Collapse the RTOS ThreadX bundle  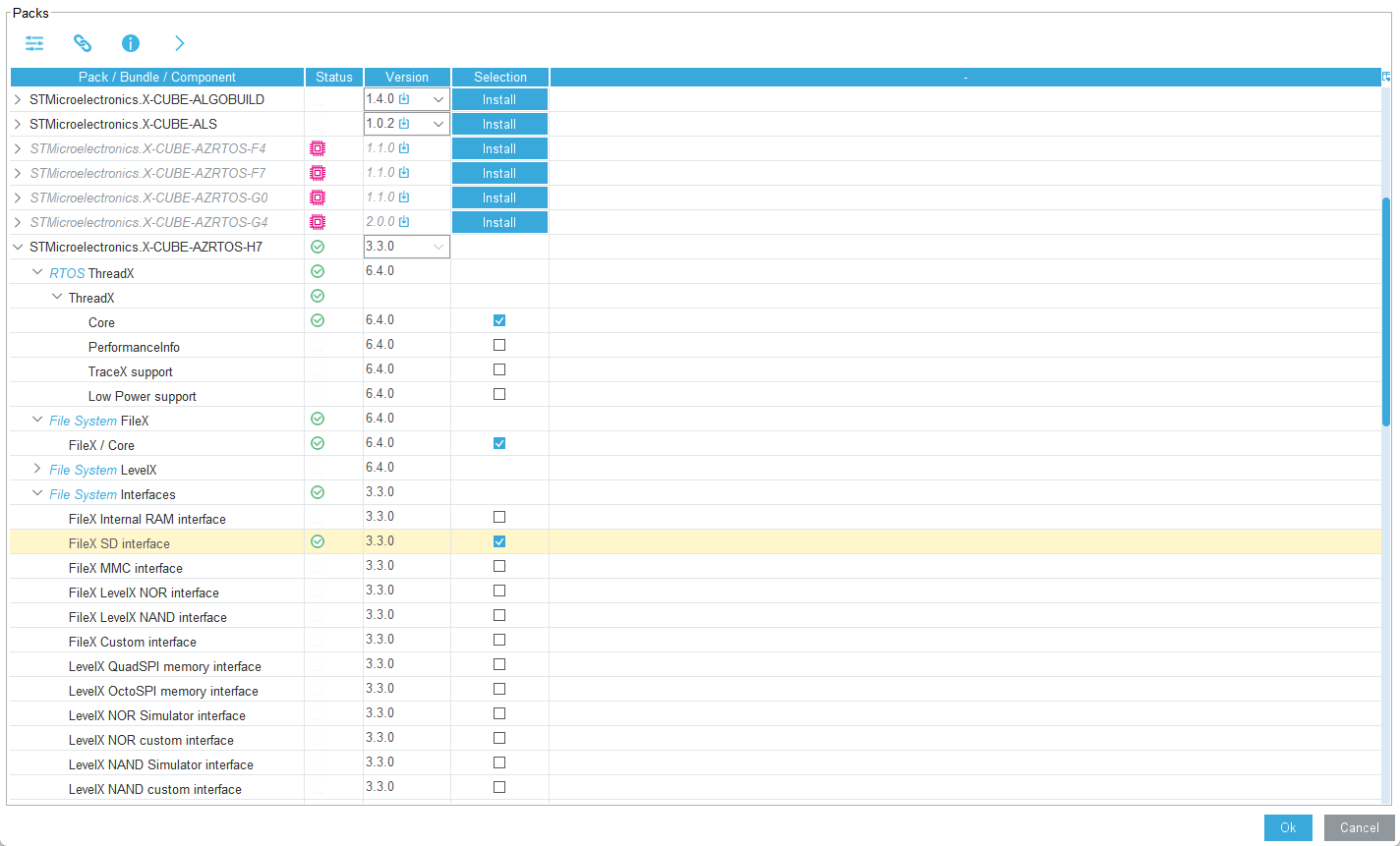37,271
